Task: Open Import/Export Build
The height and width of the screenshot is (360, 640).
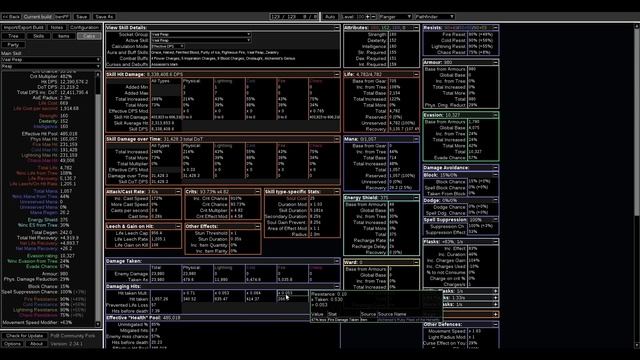Action: [x=23, y=27]
